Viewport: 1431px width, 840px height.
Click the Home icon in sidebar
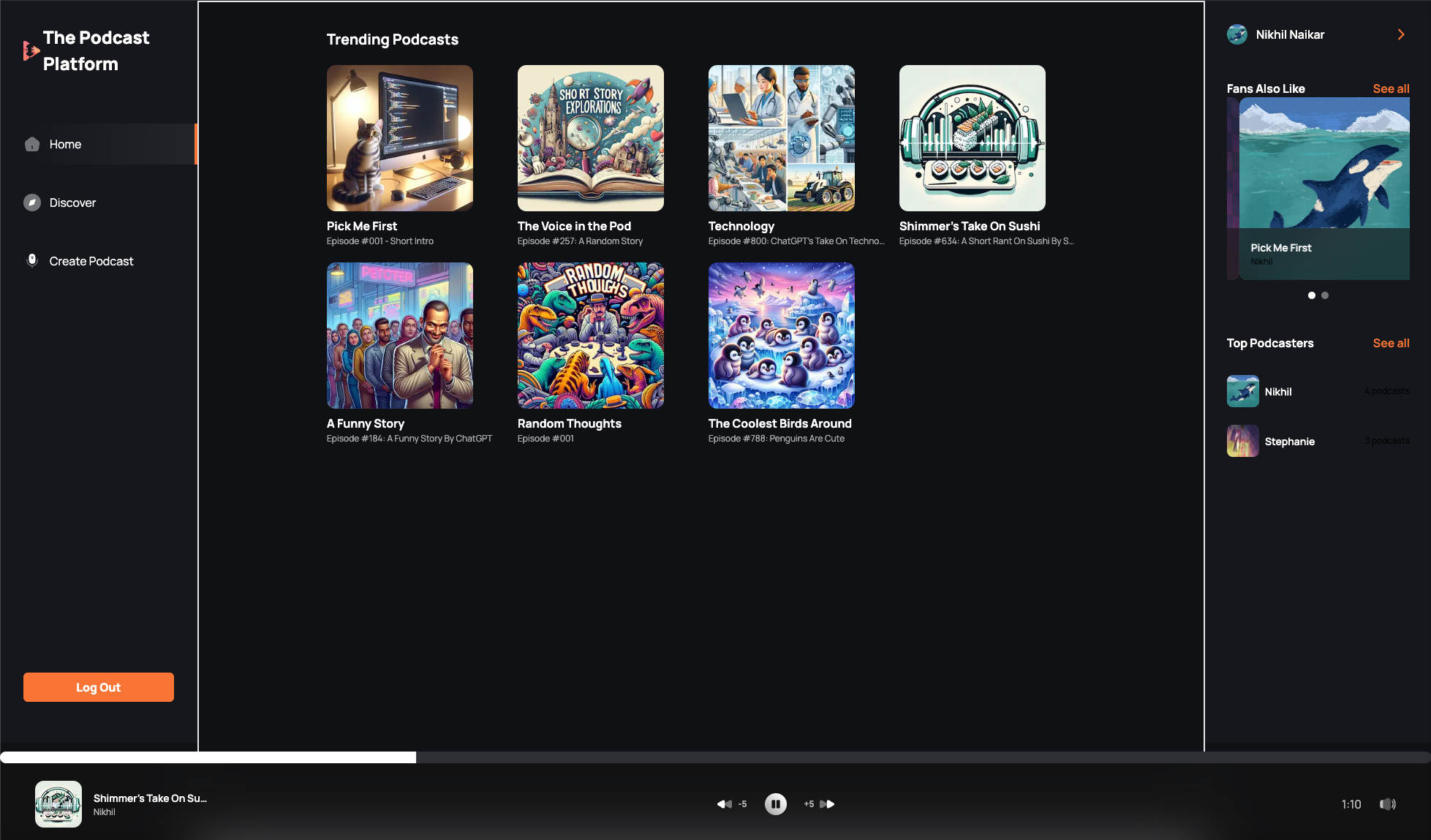point(32,144)
